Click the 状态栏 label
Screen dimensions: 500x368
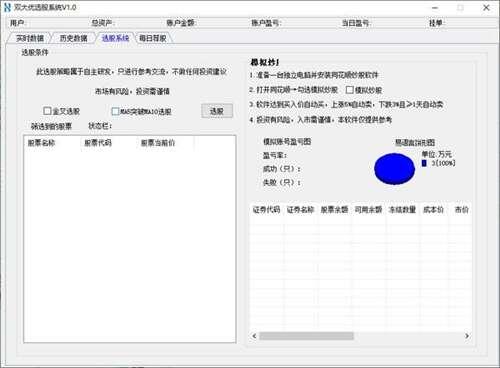pyautogui.click(x=100, y=126)
